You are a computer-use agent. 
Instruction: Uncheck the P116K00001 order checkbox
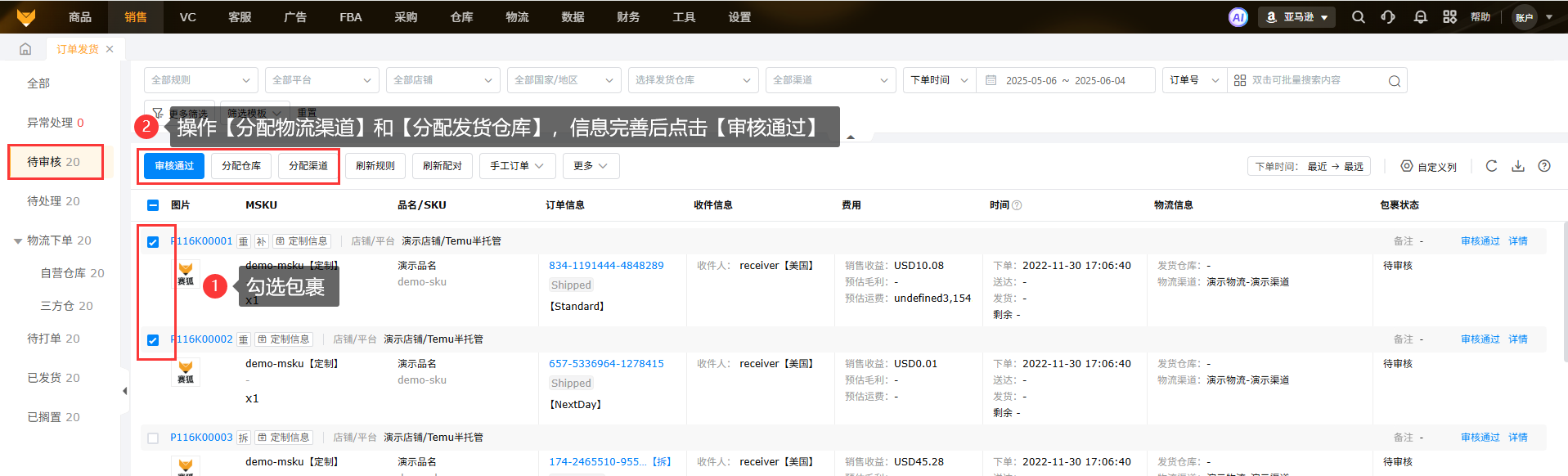tap(153, 242)
